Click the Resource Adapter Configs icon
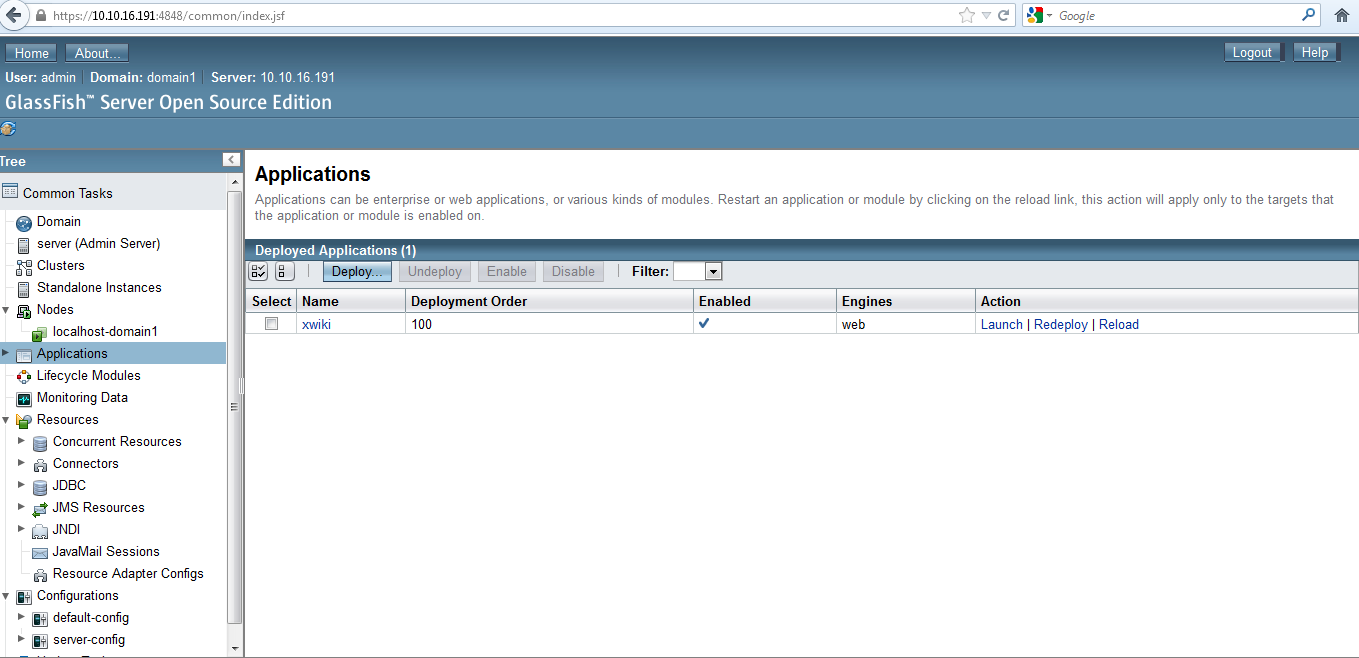The width and height of the screenshot is (1359, 658). click(40, 574)
